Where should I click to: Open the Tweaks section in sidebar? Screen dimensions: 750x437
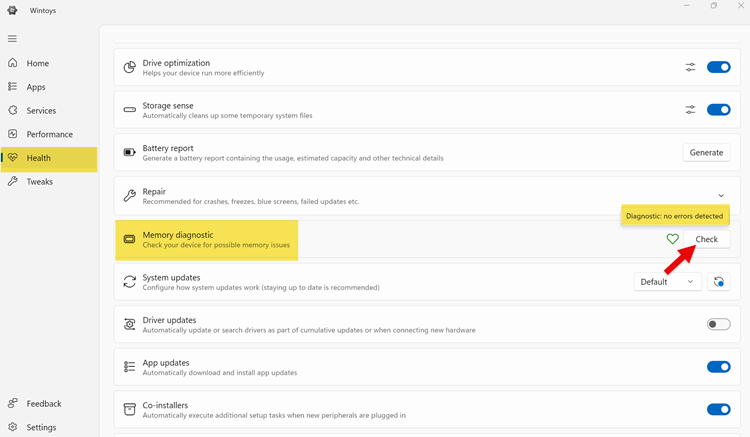coord(40,182)
